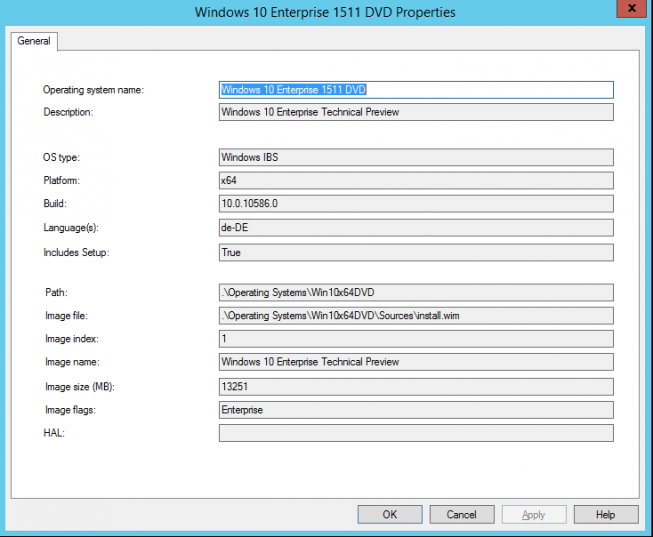Click the empty HAL field

click(416, 433)
